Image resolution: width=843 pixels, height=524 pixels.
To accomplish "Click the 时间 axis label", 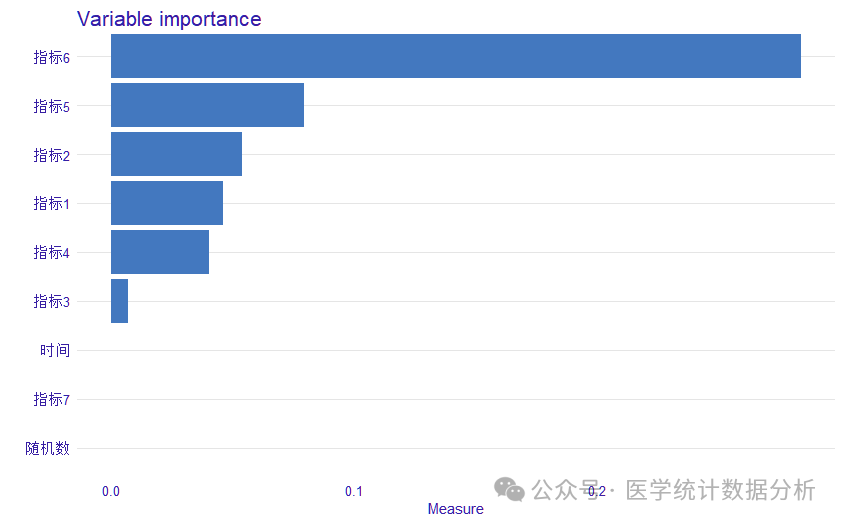I will click(x=55, y=350).
